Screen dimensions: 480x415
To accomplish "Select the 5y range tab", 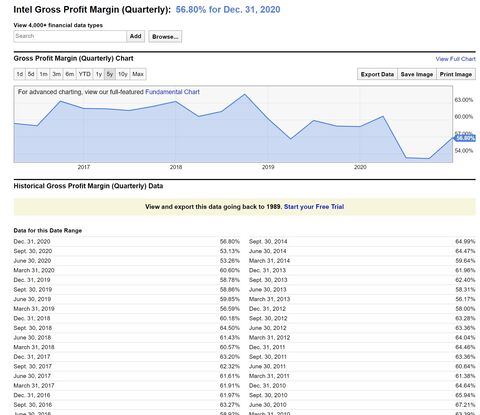I will tap(110, 74).
